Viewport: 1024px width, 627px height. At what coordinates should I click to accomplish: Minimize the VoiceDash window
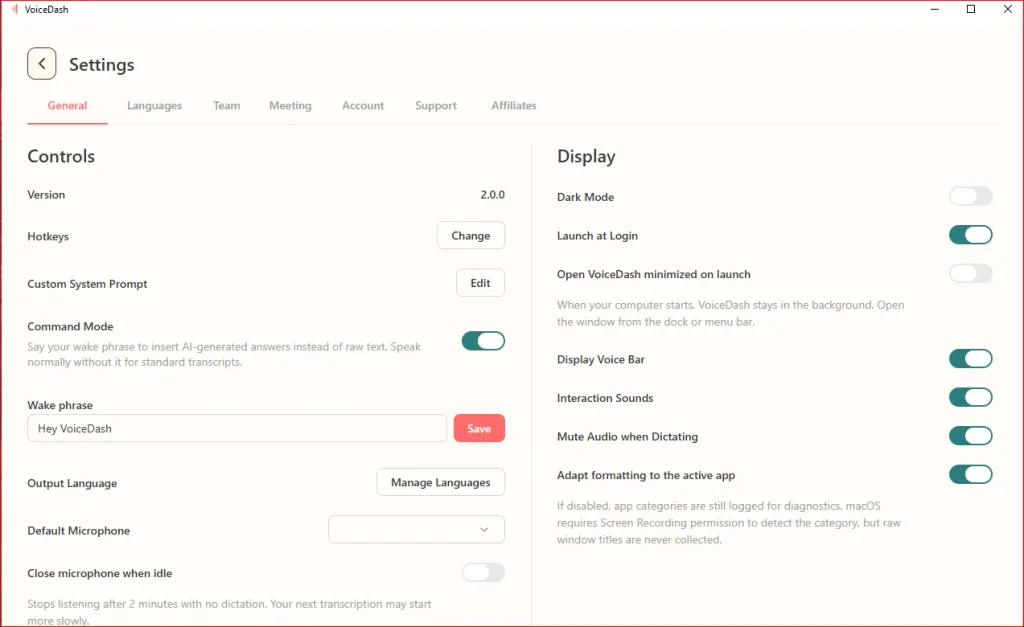click(x=935, y=9)
